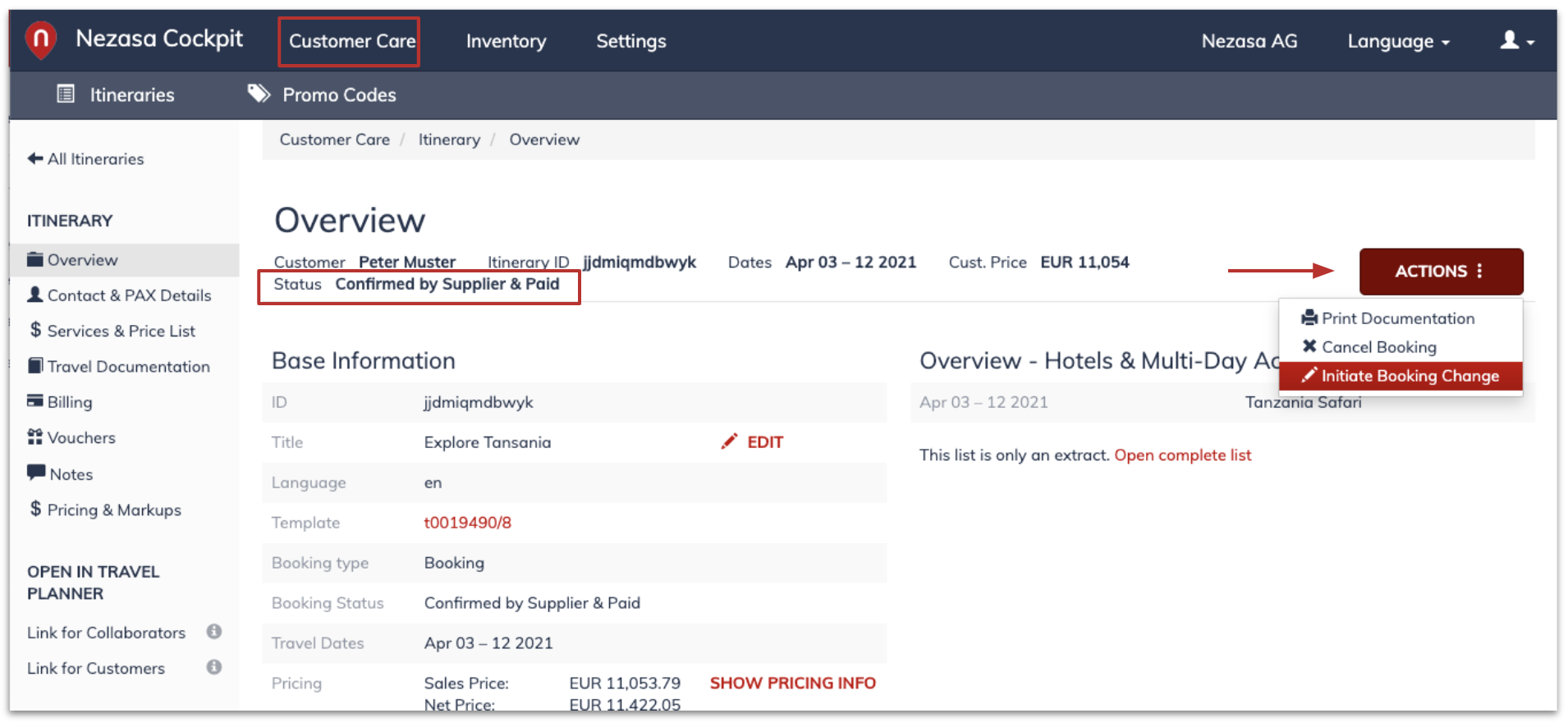Image resolution: width=1568 pixels, height=727 pixels.
Task: Click the Nezasa AG link
Action: tap(1249, 41)
